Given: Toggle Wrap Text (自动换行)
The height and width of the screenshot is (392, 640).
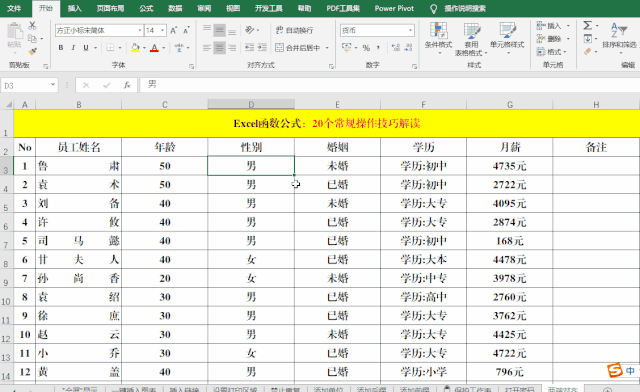Looking at the screenshot, I should pos(294,30).
